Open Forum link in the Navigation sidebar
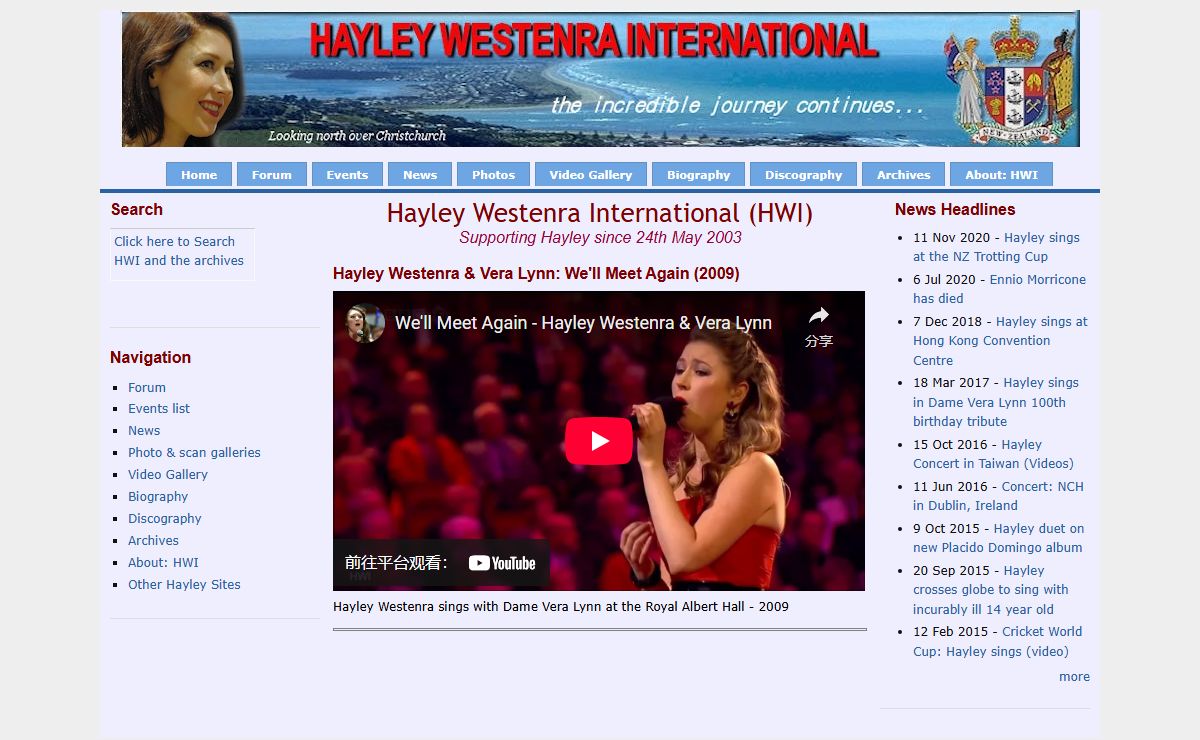The width and height of the screenshot is (1200, 740). 147,387
